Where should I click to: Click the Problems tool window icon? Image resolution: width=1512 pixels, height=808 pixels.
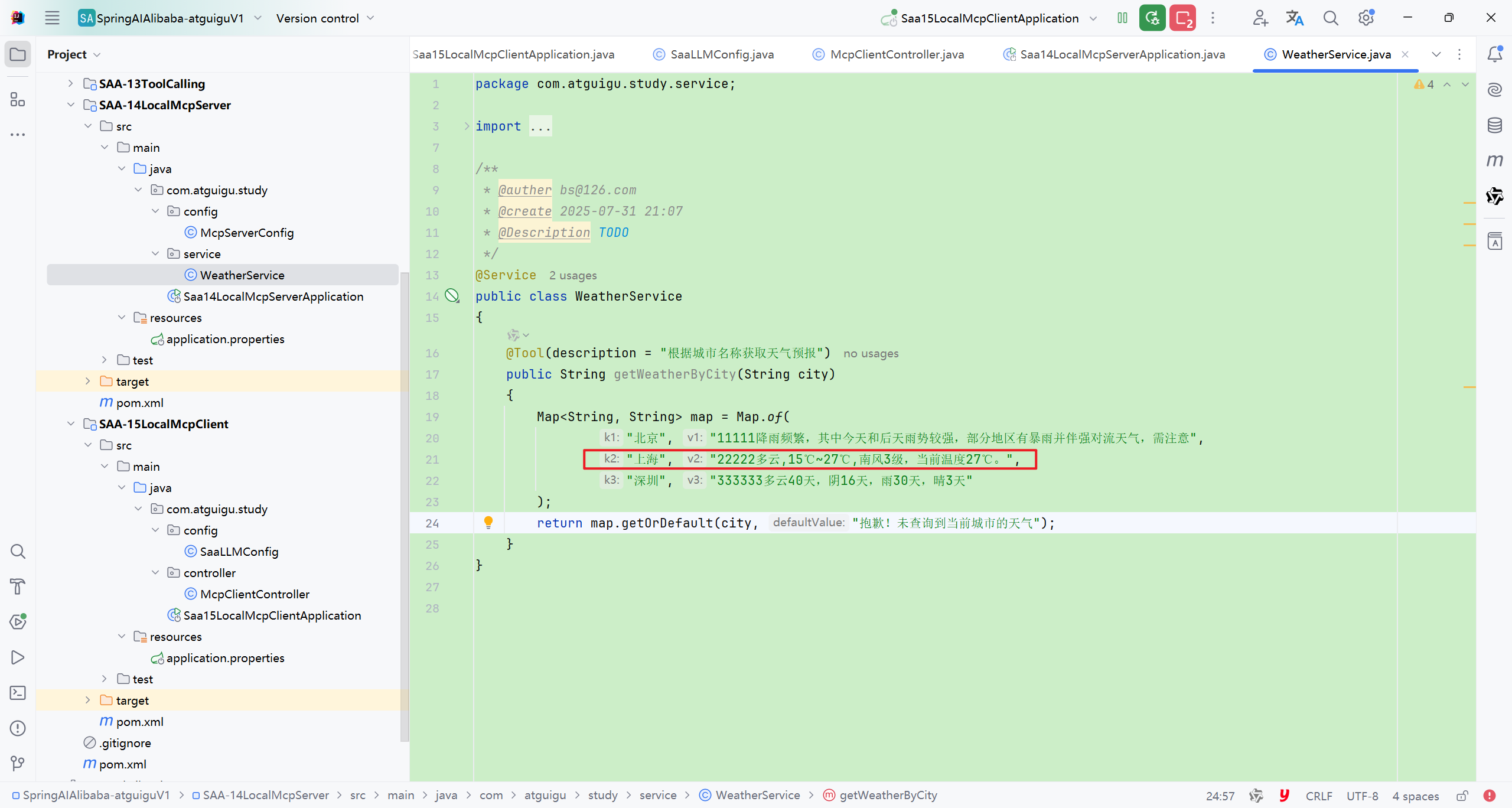[18, 728]
